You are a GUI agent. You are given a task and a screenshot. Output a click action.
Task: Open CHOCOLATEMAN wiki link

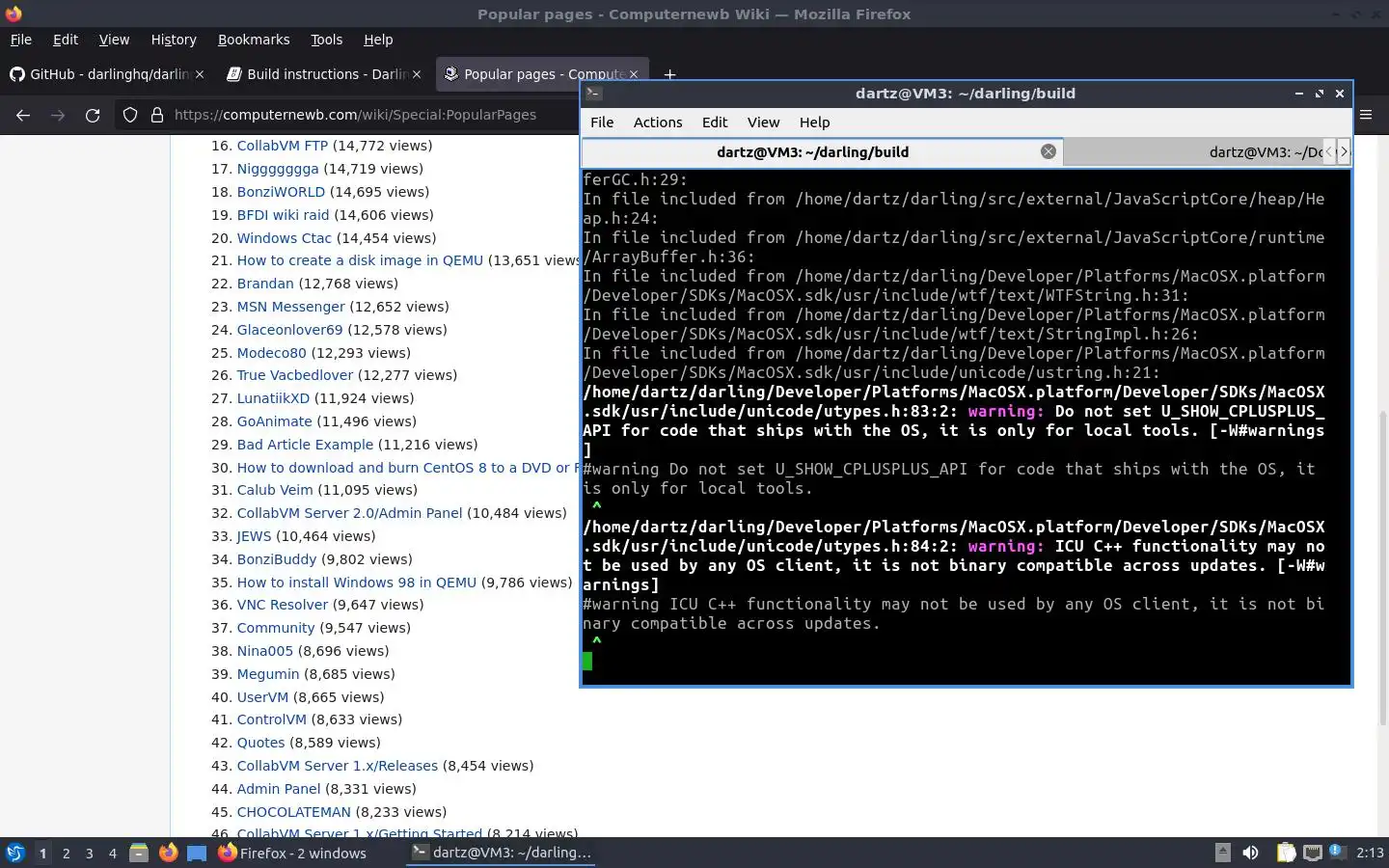(294, 812)
